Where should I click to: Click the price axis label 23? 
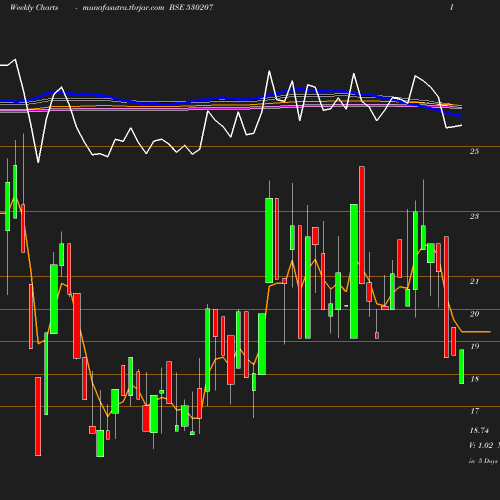474,216
